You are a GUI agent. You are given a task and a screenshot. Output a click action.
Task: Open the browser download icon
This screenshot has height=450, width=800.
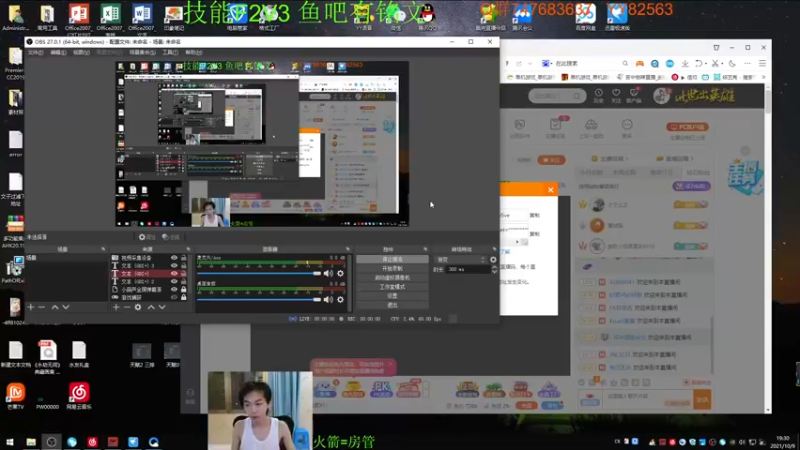tap(685, 63)
